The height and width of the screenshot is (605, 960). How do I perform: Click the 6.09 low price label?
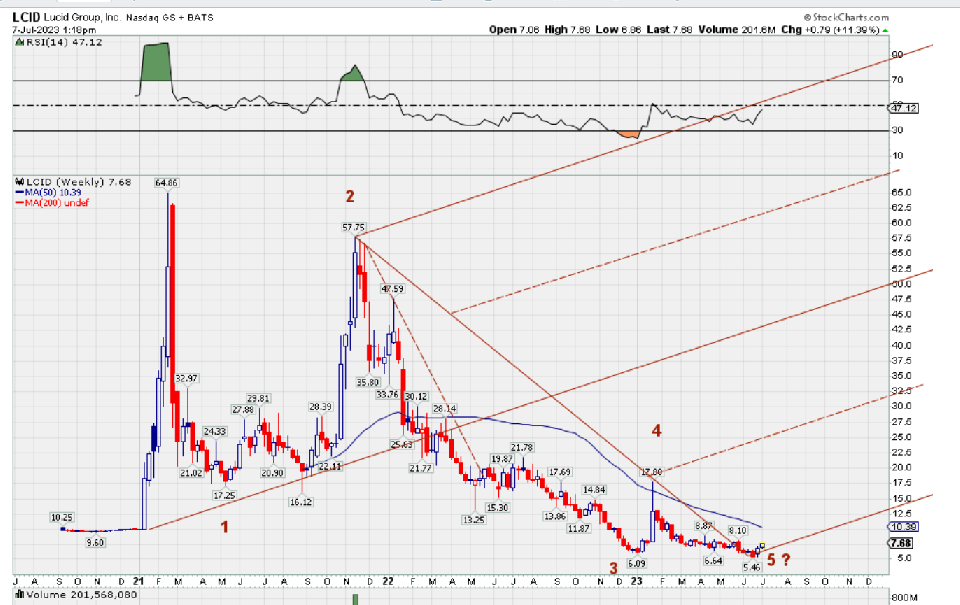[x=636, y=563]
